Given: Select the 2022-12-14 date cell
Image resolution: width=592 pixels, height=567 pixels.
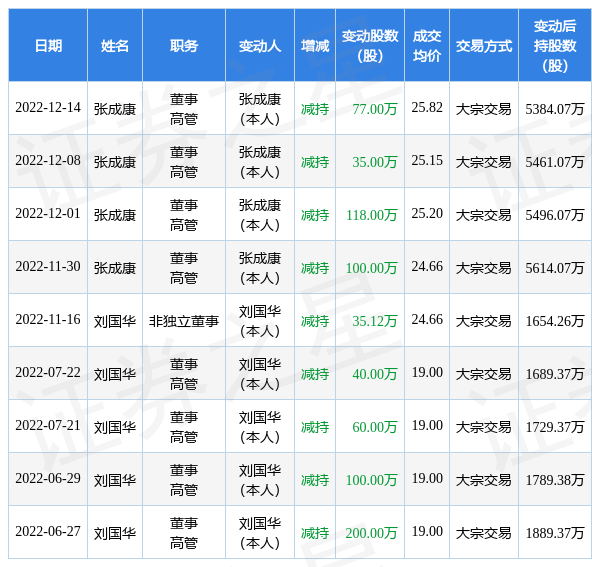Looking at the screenshot, I should click(x=48, y=108).
